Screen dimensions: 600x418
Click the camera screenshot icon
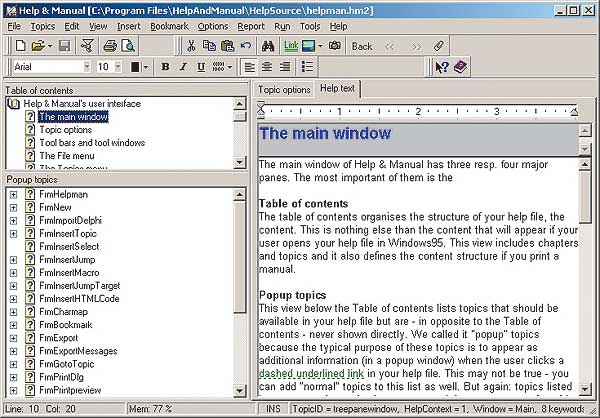point(335,46)
